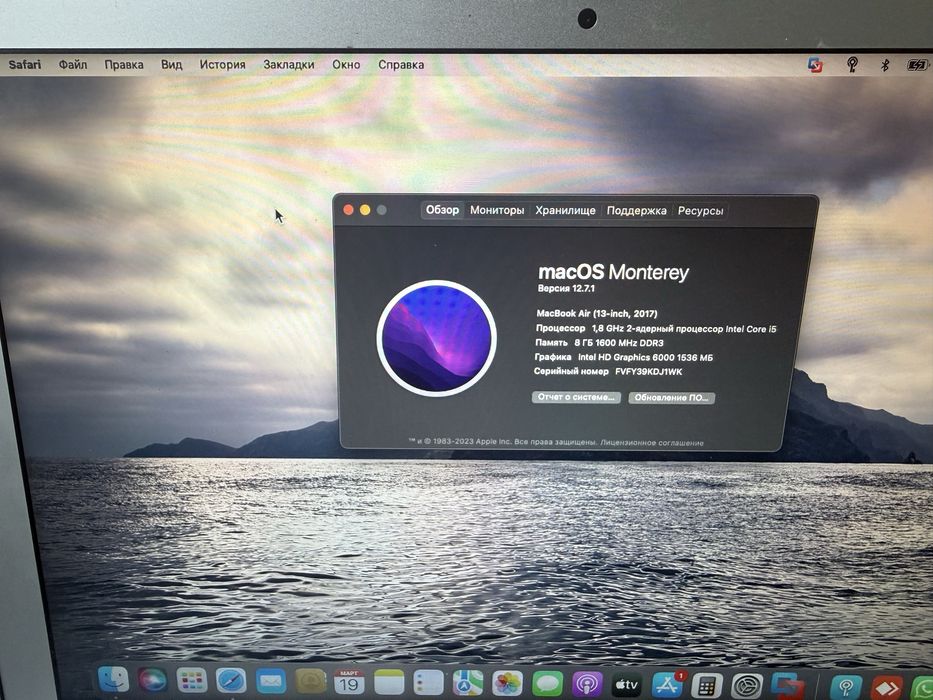Open Contacts from the Dock
The height and width of the screenshot is (700, 933).
point(311,682)
